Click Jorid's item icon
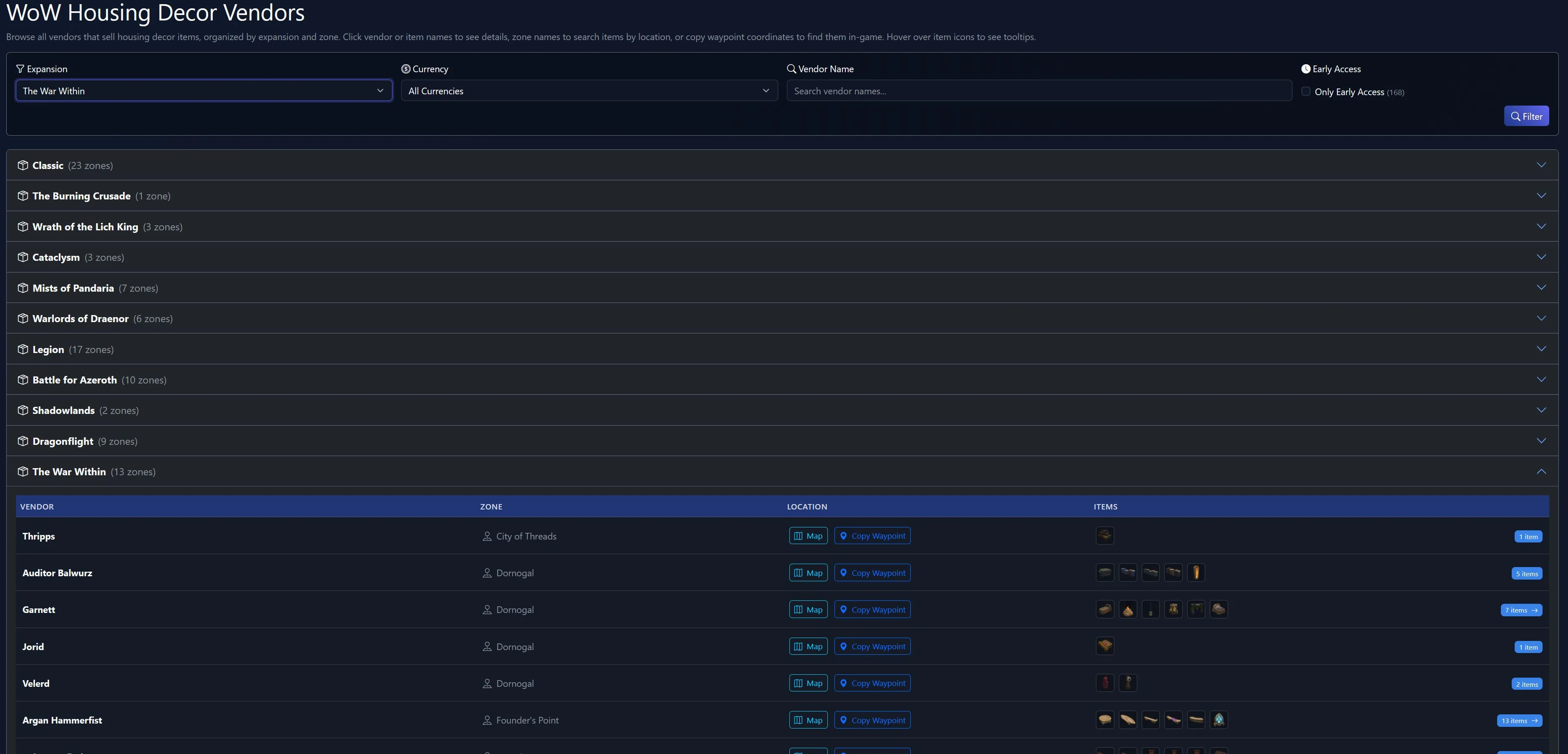1568x754 pixels. (1104, 646)
